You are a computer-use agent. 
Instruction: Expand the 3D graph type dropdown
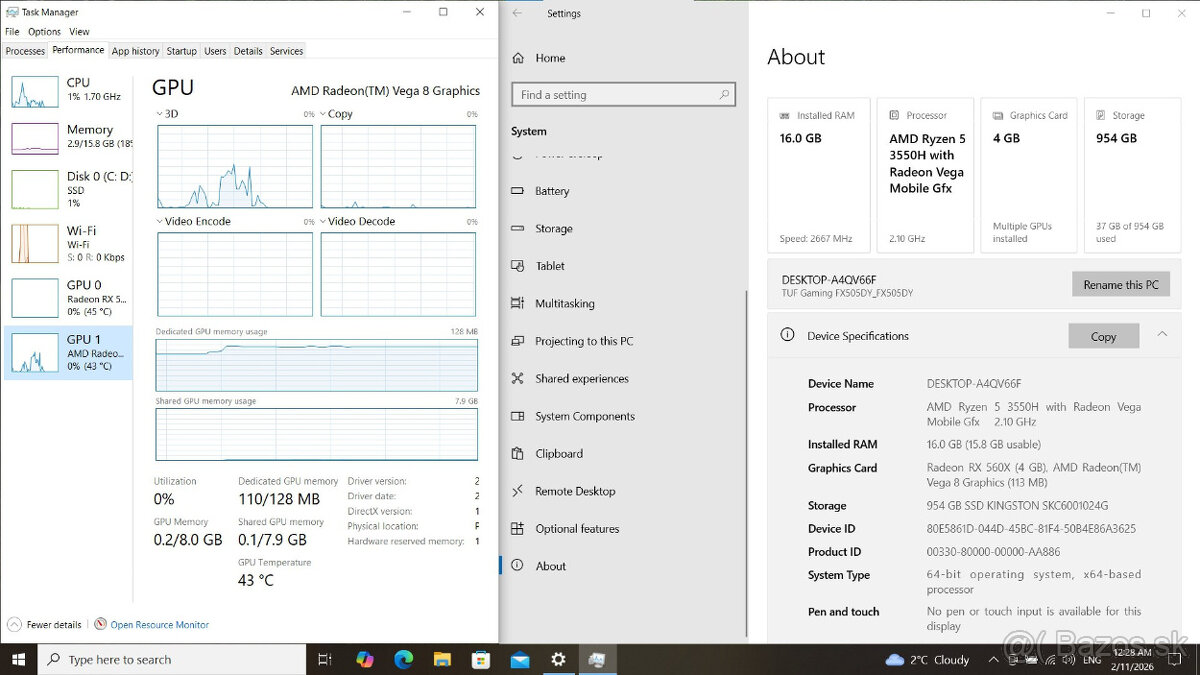click(x=159, y=113)
